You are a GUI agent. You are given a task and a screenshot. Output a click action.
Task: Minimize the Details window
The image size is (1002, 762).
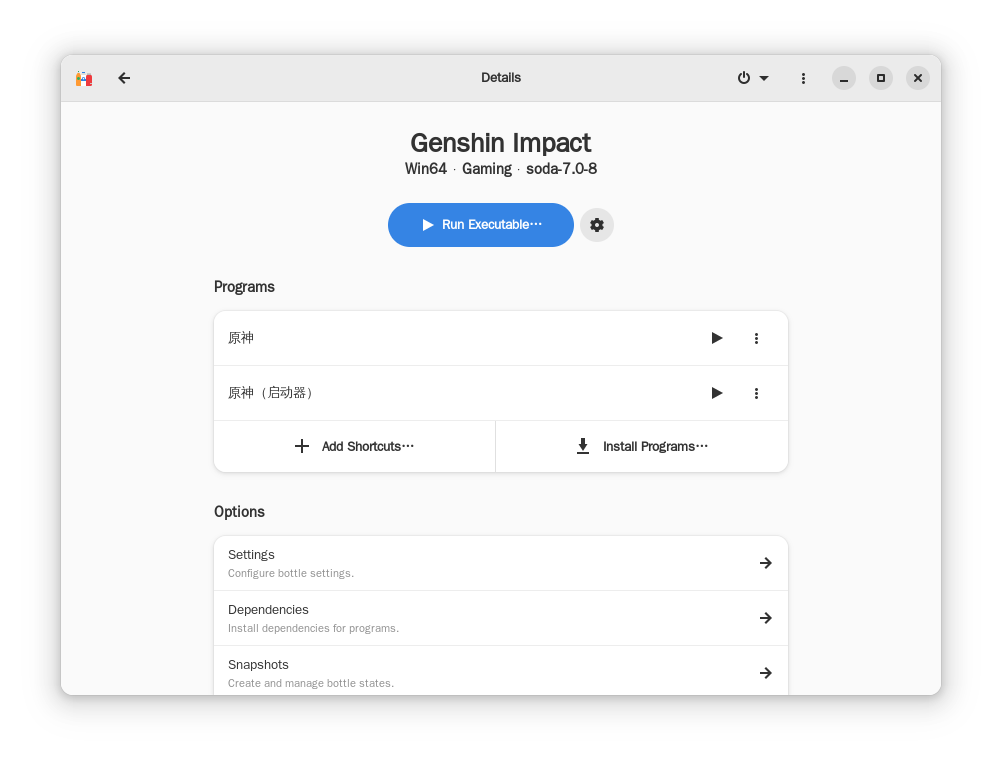(844, 78)
